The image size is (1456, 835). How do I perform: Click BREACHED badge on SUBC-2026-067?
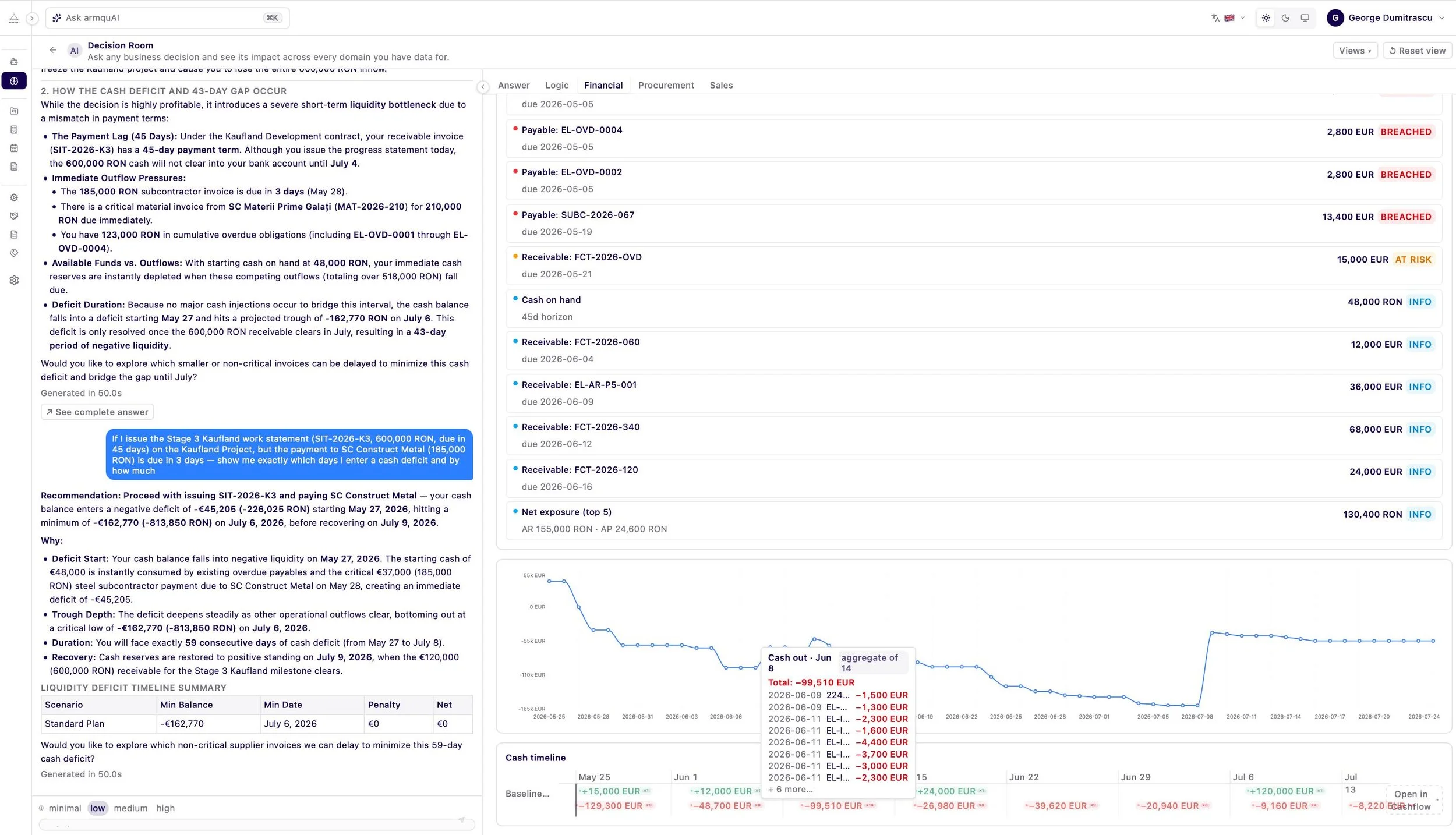(1406, 217)
